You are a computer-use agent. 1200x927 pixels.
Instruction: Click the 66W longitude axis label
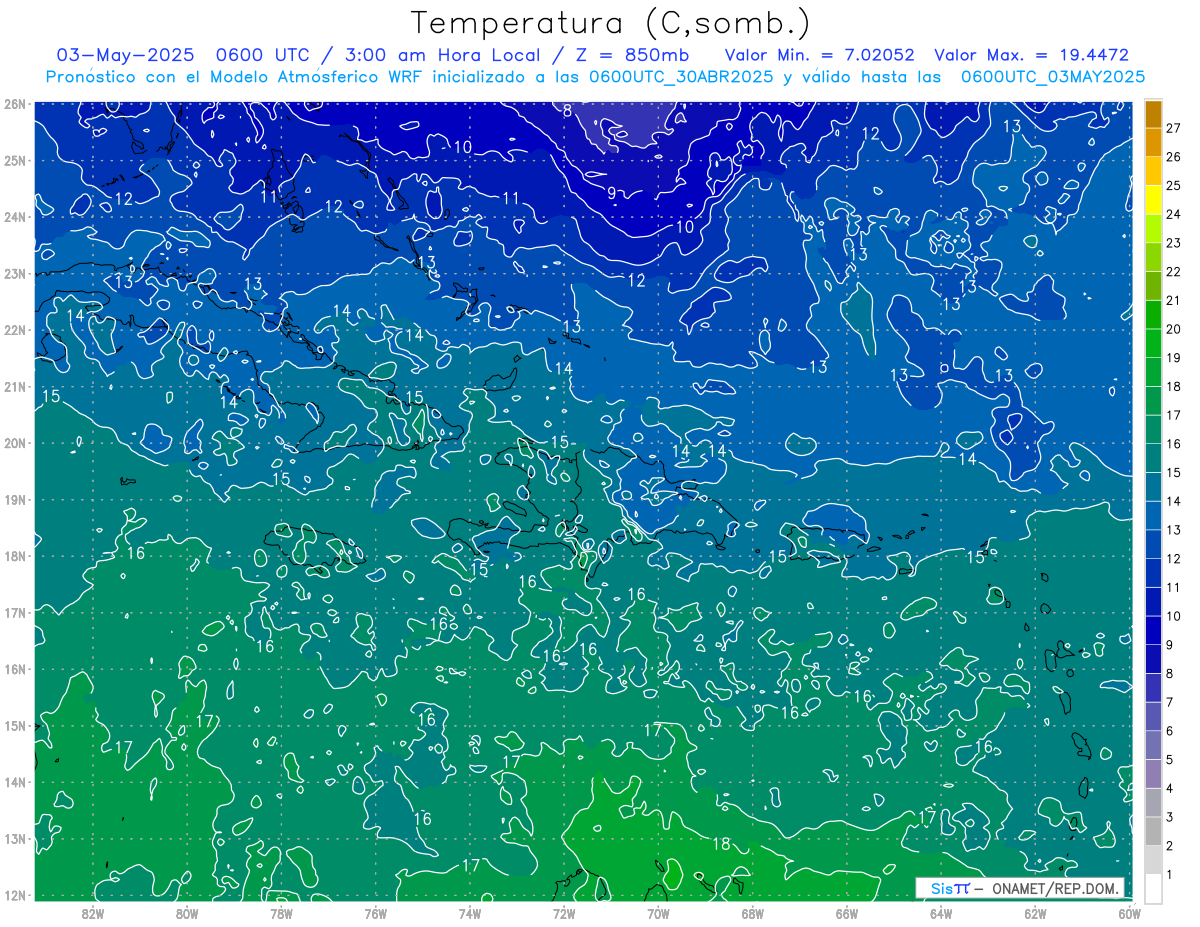pos(847,913)
